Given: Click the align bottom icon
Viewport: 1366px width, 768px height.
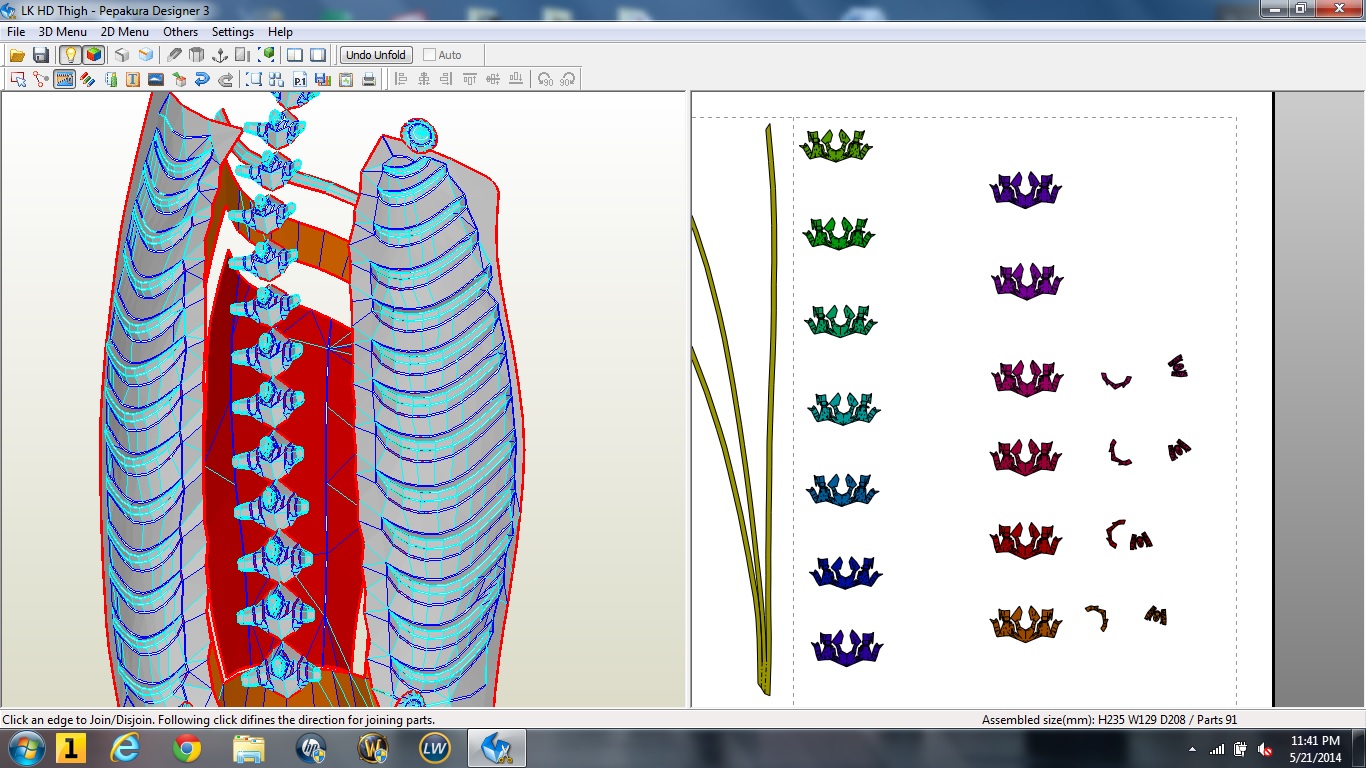Looking at the screenshot, I should [x=515, y=79].
